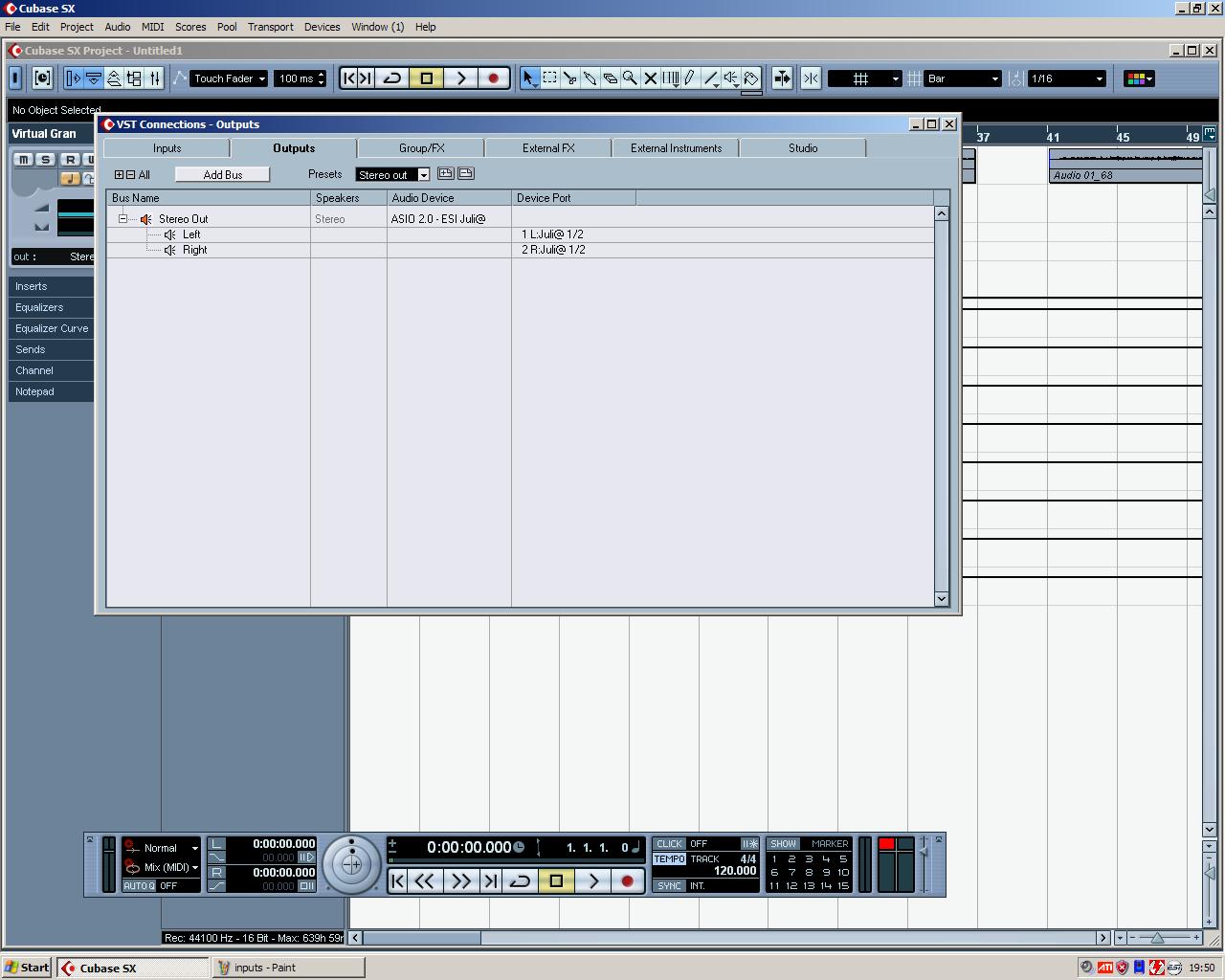Click the 100 ms return time stepper
The height and width of the screenshot is (980, 1225).
point(322,78)
